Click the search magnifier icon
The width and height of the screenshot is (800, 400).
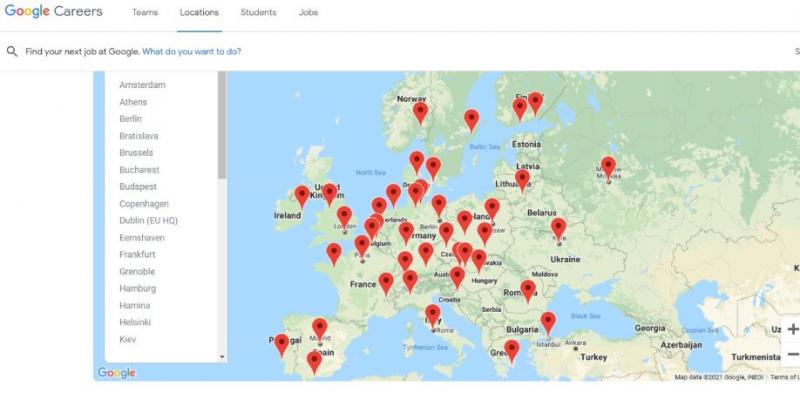pyautogui.click(x=12, y=52)
